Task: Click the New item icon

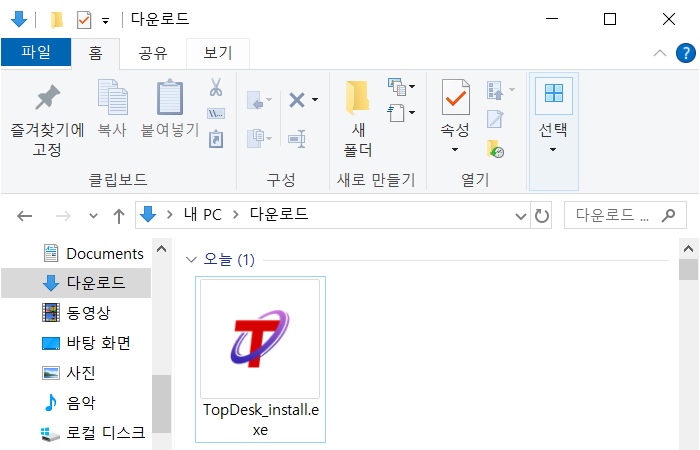Action: 396,87
